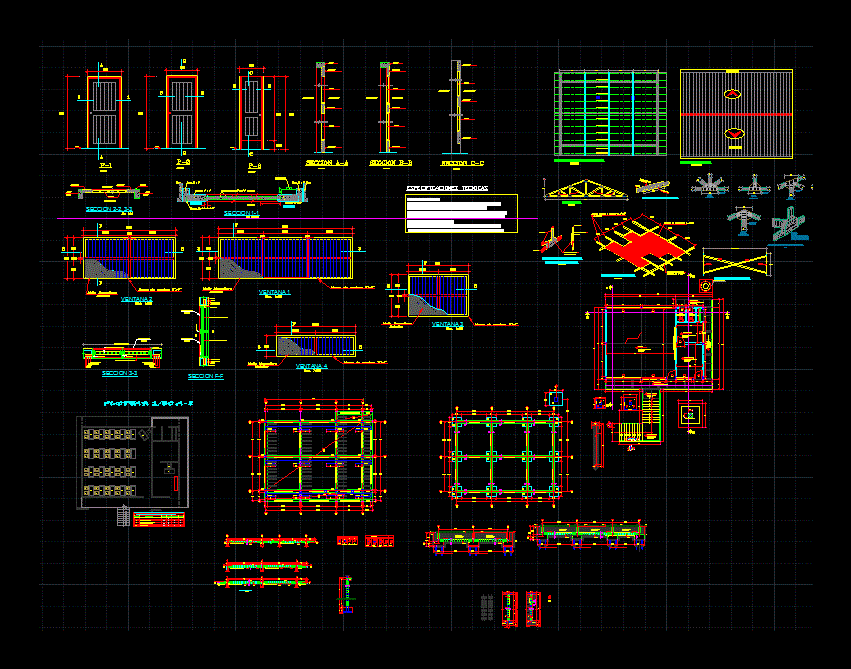The image size is (851, 669).
Task: Select the SECCION F-F label
Action: coord(204,376)
